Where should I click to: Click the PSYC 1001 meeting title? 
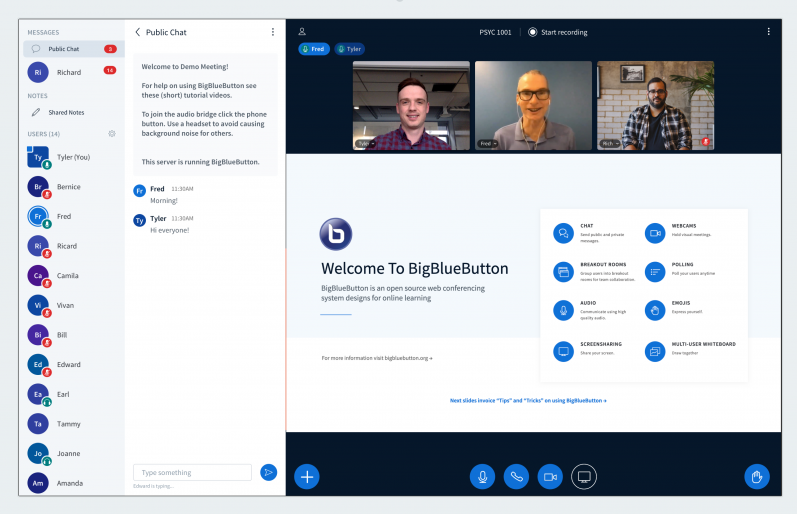pos(495,32)
